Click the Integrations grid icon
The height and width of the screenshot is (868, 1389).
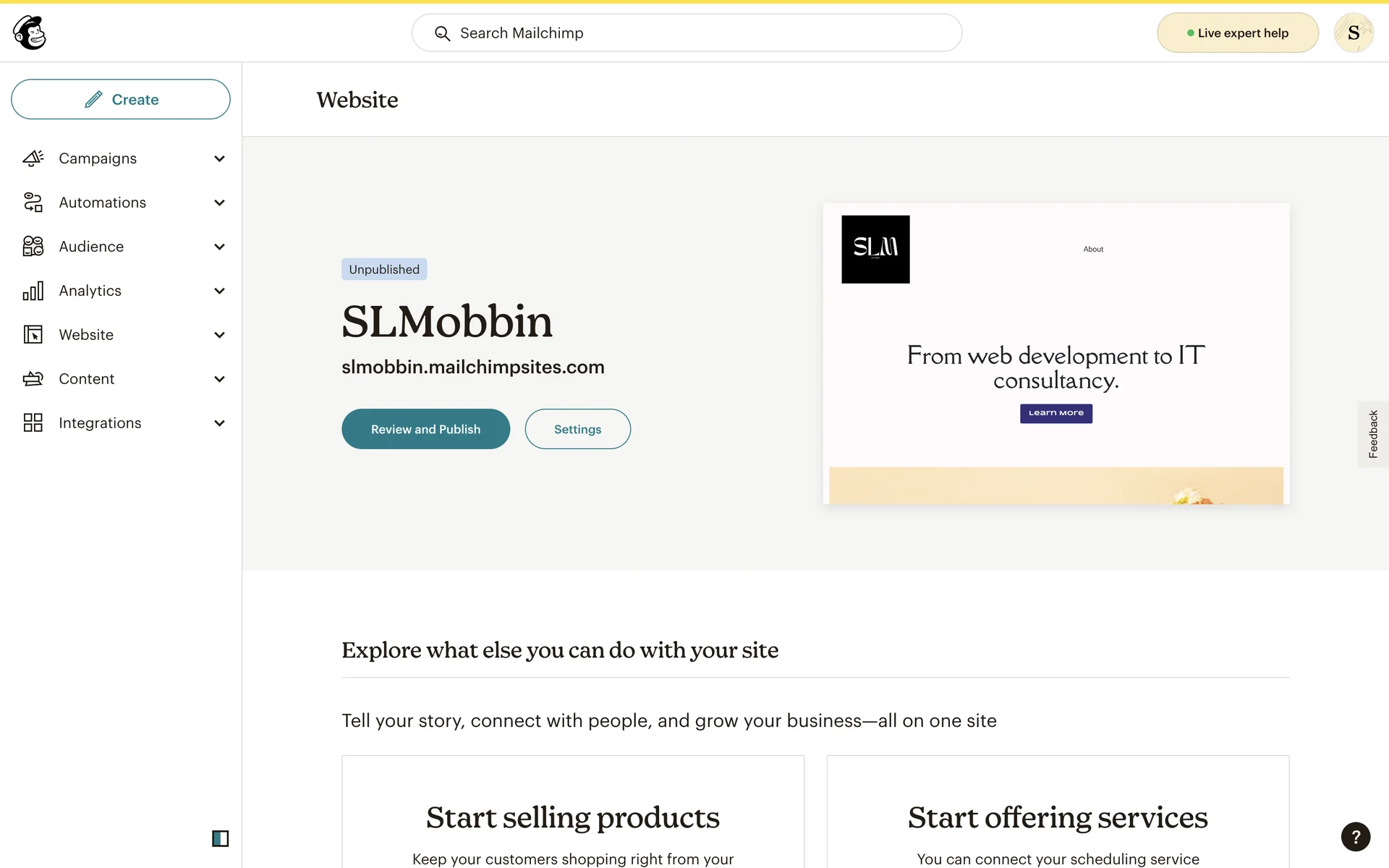pos(33,423)
